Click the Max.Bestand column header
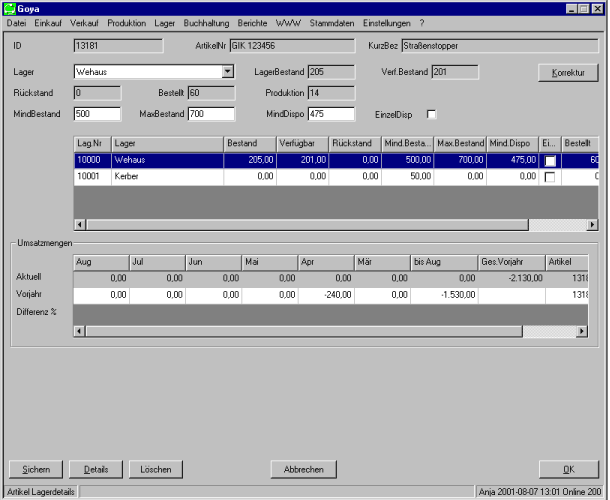 (x=460, y=144)
